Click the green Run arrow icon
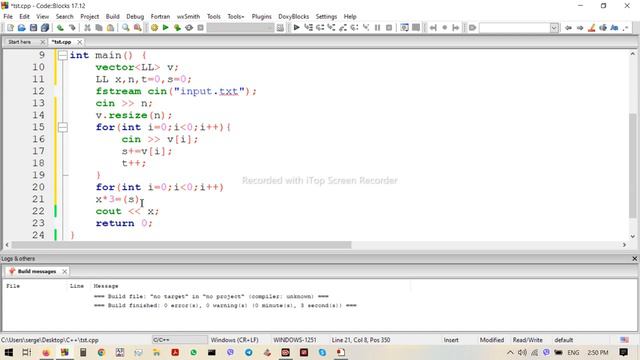 point(166,28)
